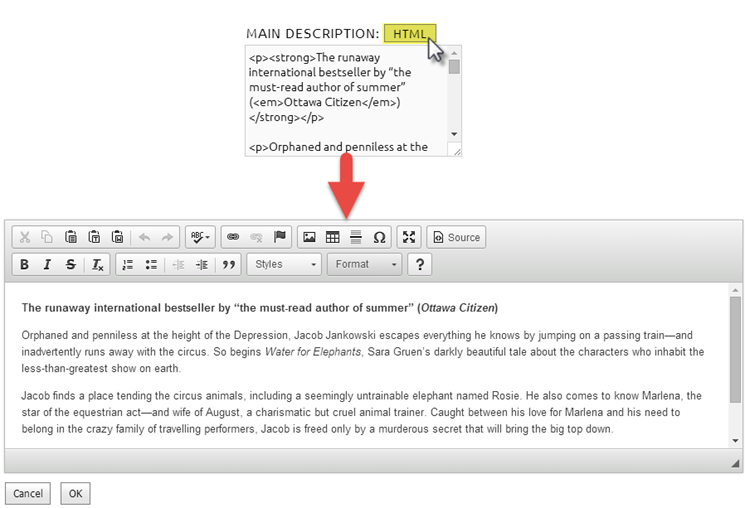Screen dimensions: 745x508
Task: Click the Paste clipboard icon
Action: click(71, 237)
